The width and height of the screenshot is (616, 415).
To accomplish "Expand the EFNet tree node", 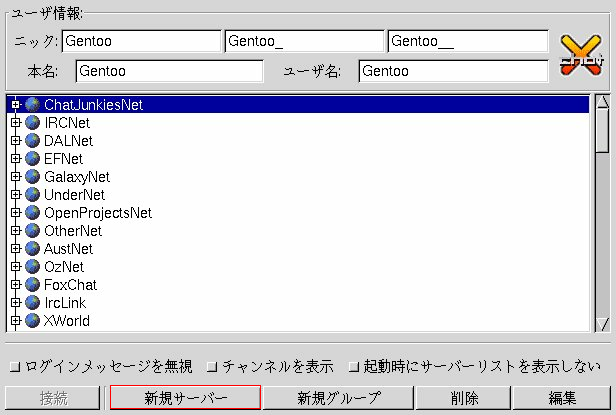I will pos(15,159).
